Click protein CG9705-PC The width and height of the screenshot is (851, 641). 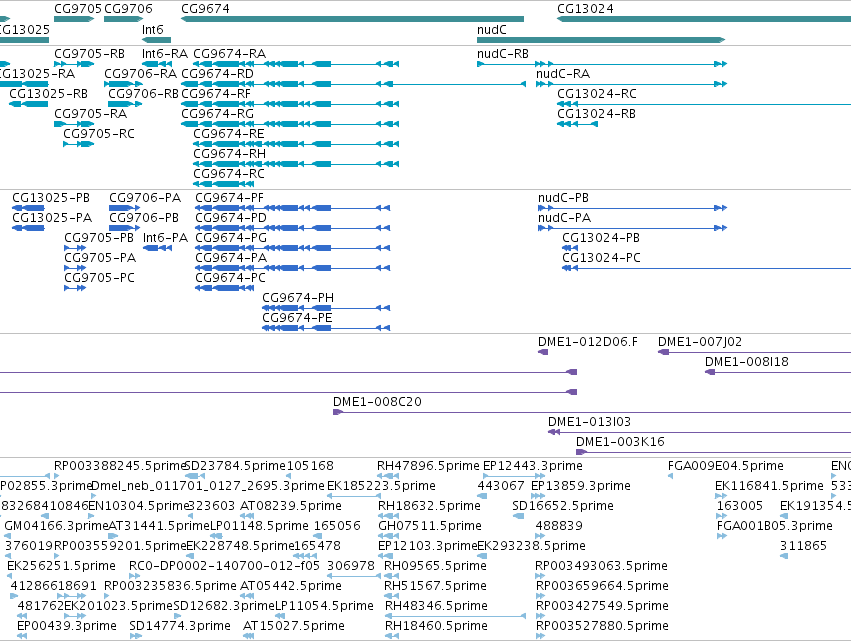[99, 278]
